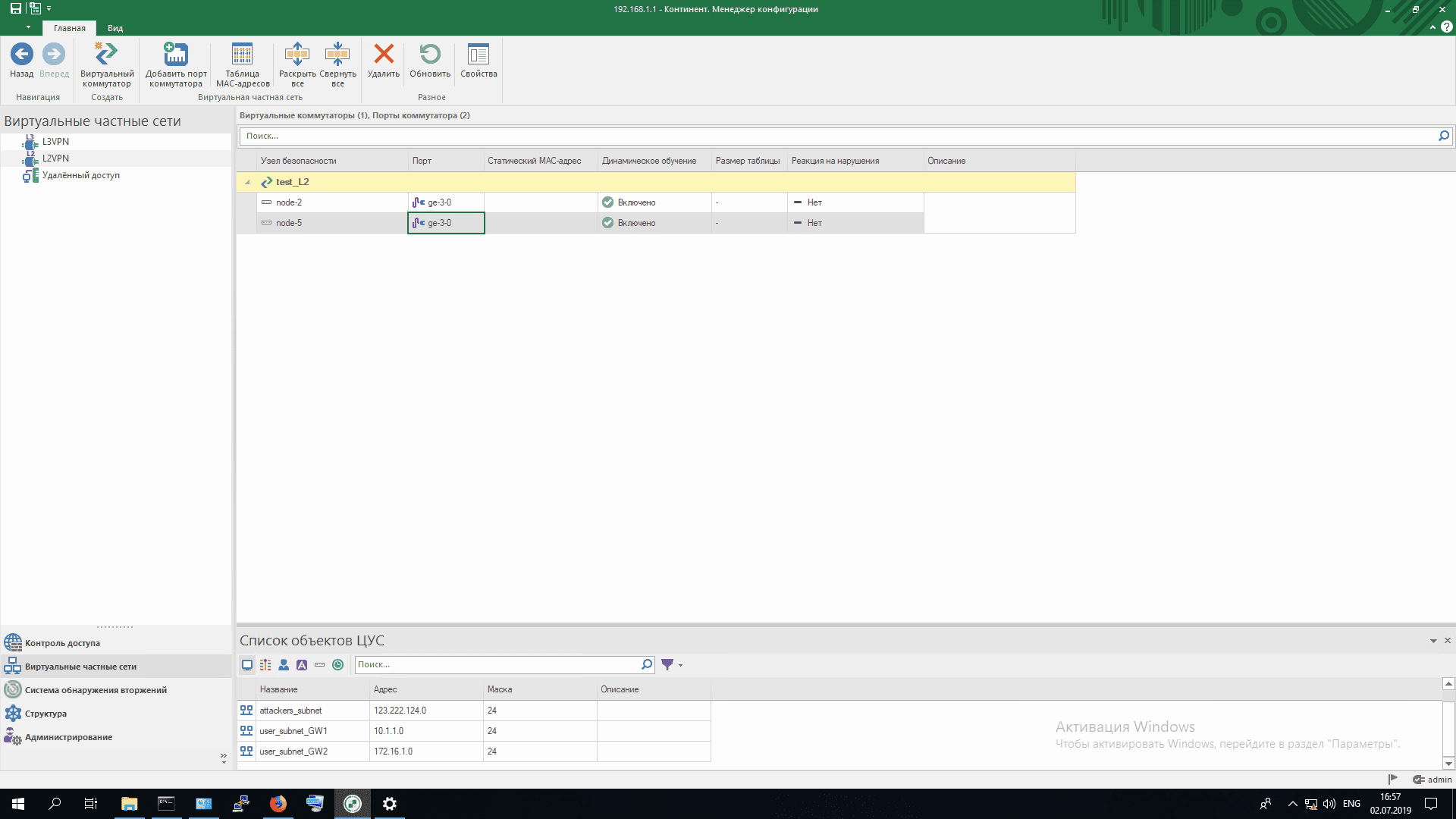Open Контроль доступа section
The height and width of the screenshot is (819, 1456).
pyautogui.click(x=62, y=643)
